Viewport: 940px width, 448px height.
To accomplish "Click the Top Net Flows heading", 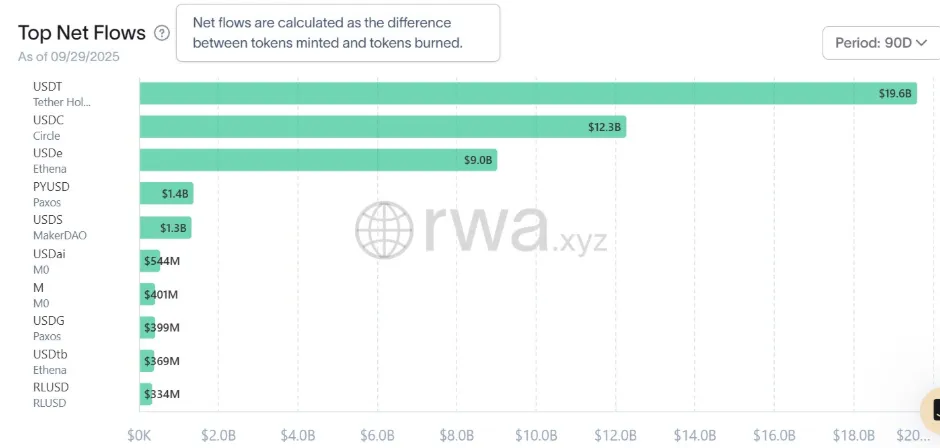I will (x=82, y=33).
